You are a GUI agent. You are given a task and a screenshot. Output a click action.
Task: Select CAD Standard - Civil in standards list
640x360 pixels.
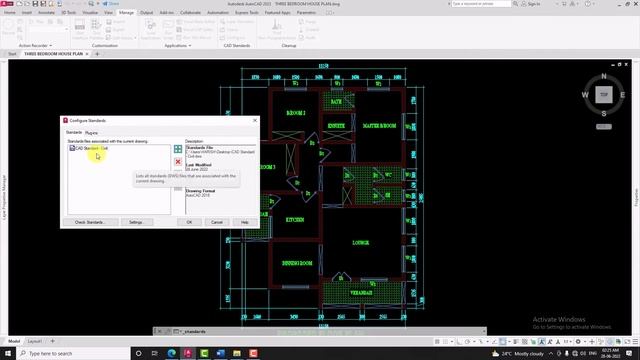tap(89, 148)
